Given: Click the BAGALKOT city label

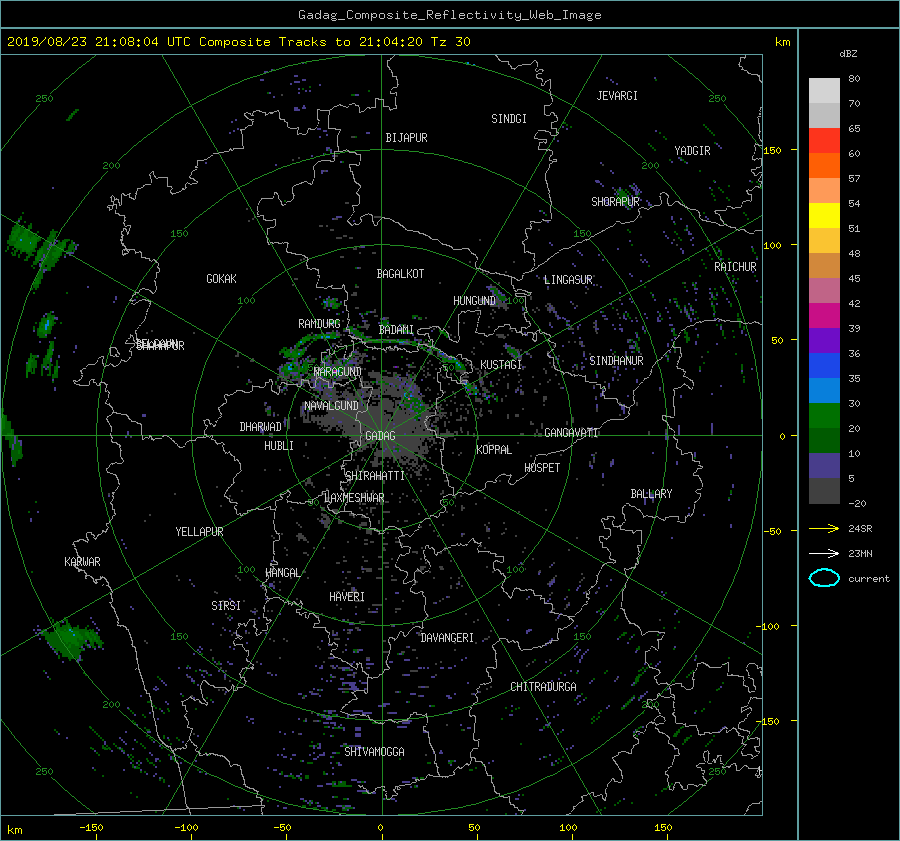Looking at the screenshot, I should click(x=400, y=274).
